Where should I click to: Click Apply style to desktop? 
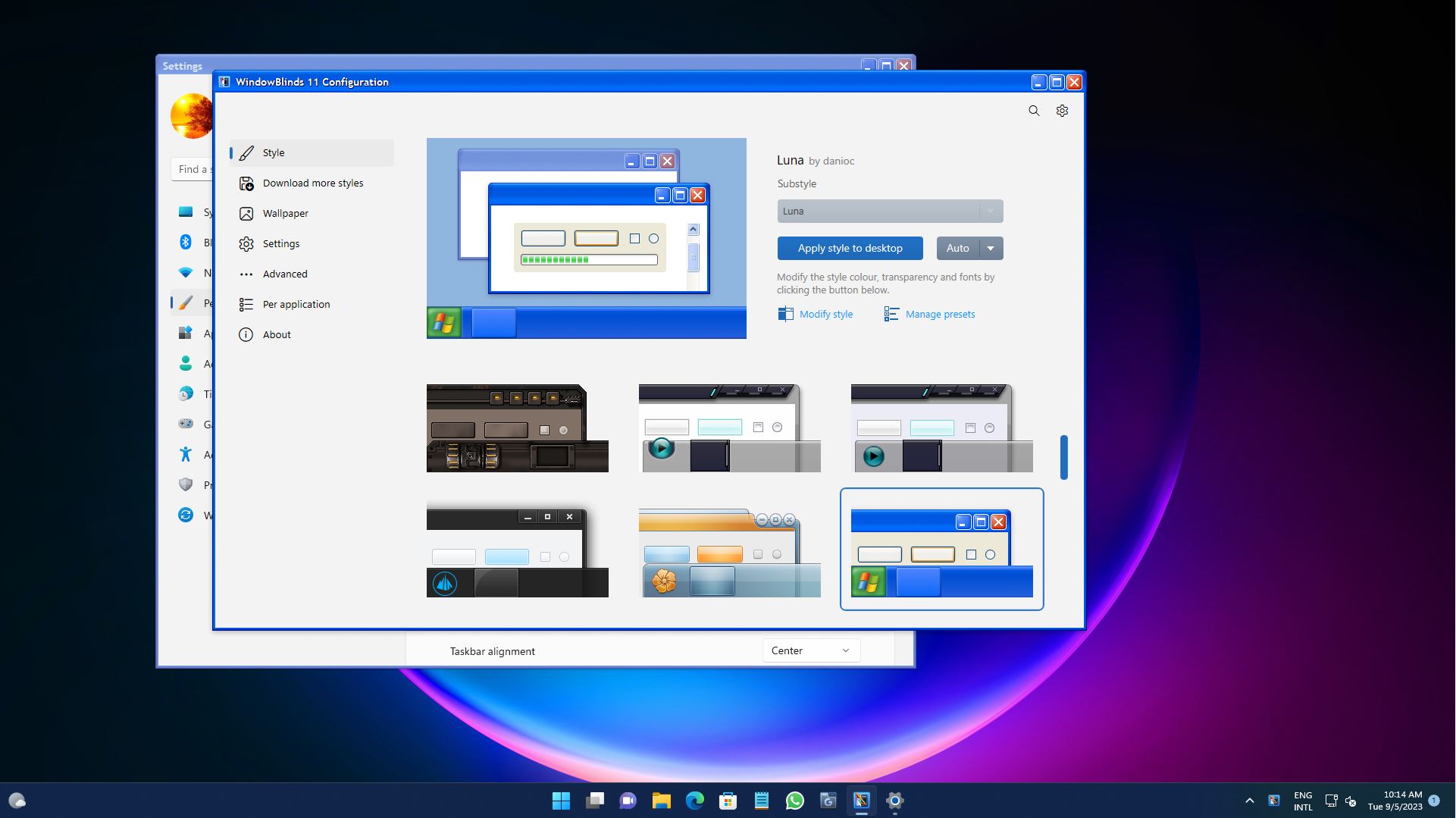pyautogui.click(x=850, y=249)
